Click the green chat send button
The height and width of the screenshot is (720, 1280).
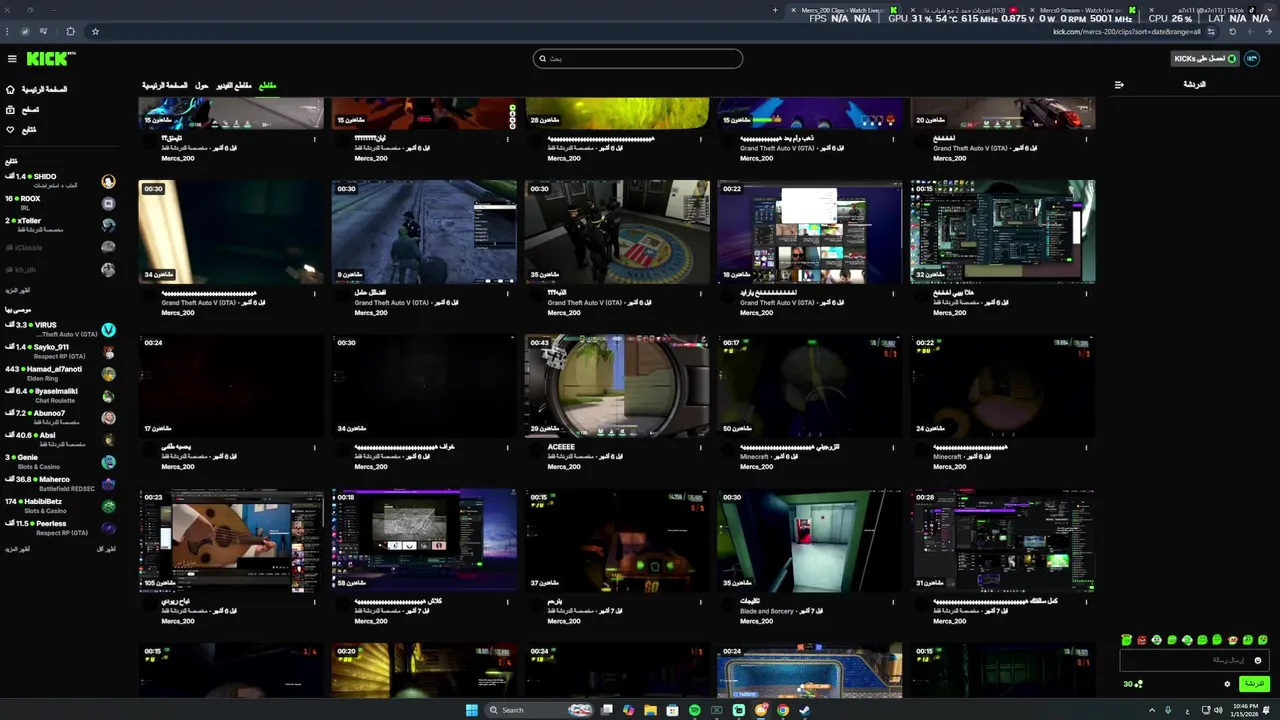1254,684
